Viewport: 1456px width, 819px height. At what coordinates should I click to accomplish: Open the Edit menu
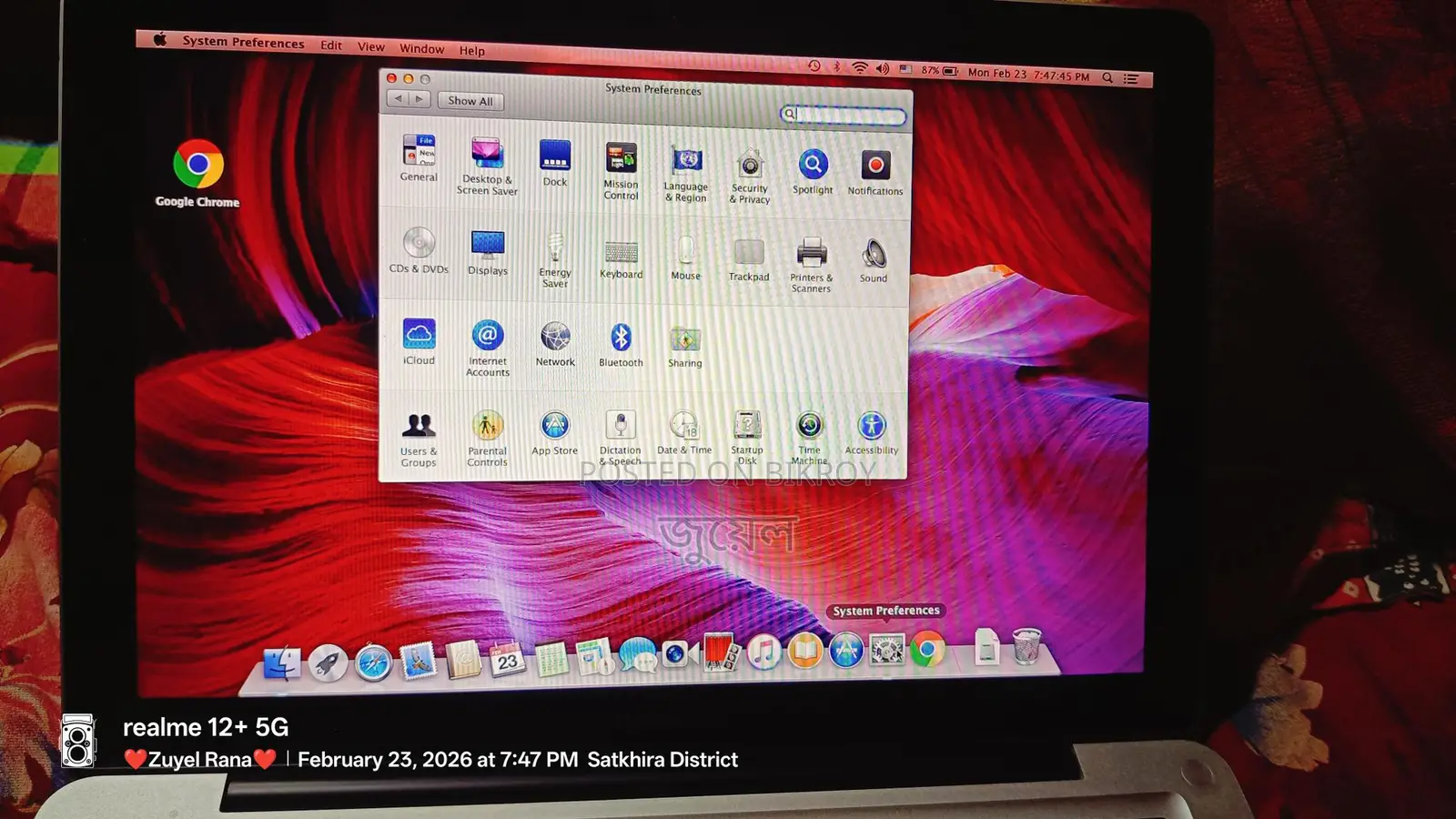(331, 45)
